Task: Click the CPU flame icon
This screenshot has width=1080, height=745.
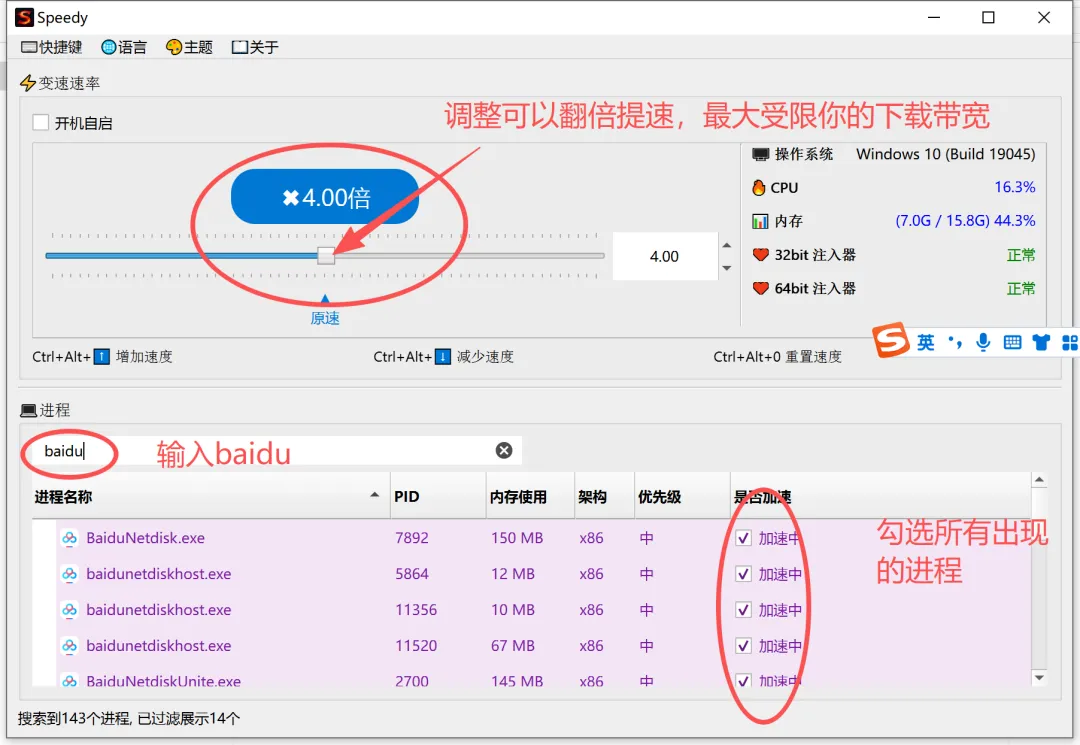Action: point(759,187)
